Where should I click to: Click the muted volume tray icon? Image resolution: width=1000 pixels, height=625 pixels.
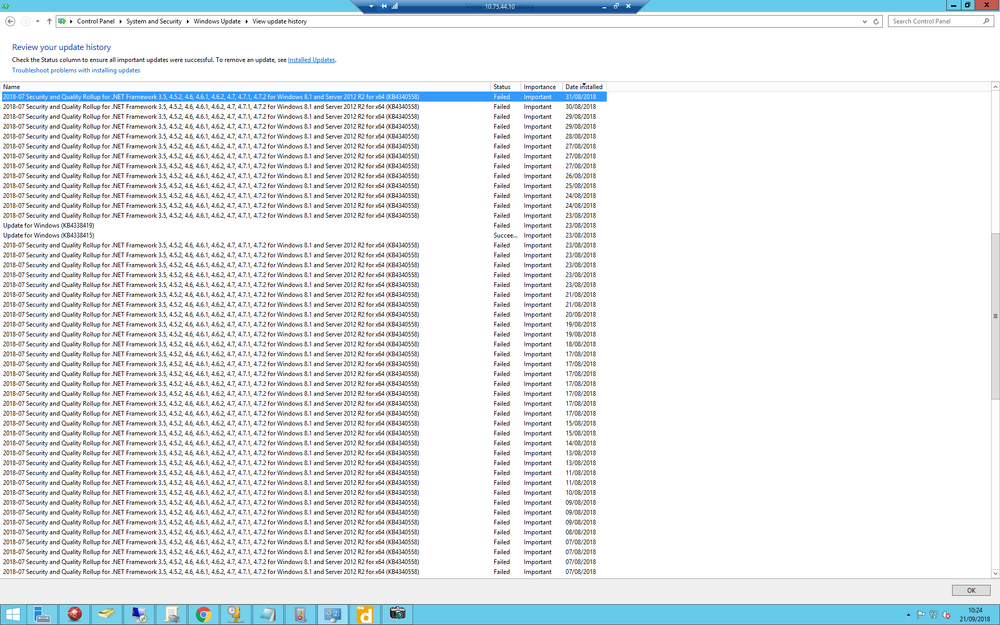point(946,615)
